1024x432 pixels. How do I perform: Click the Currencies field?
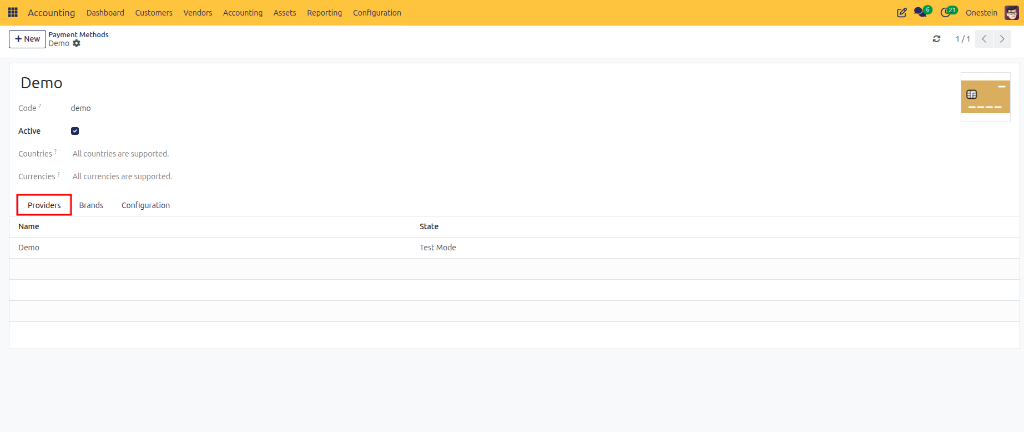pos(122,177)
